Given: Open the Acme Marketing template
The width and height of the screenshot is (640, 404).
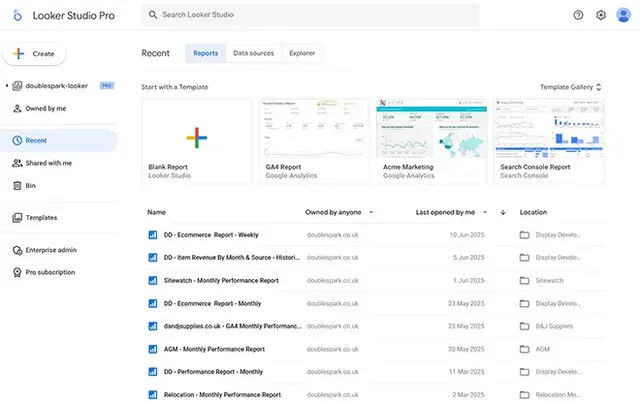Looking at the screenshot, I should click(431, 142).
